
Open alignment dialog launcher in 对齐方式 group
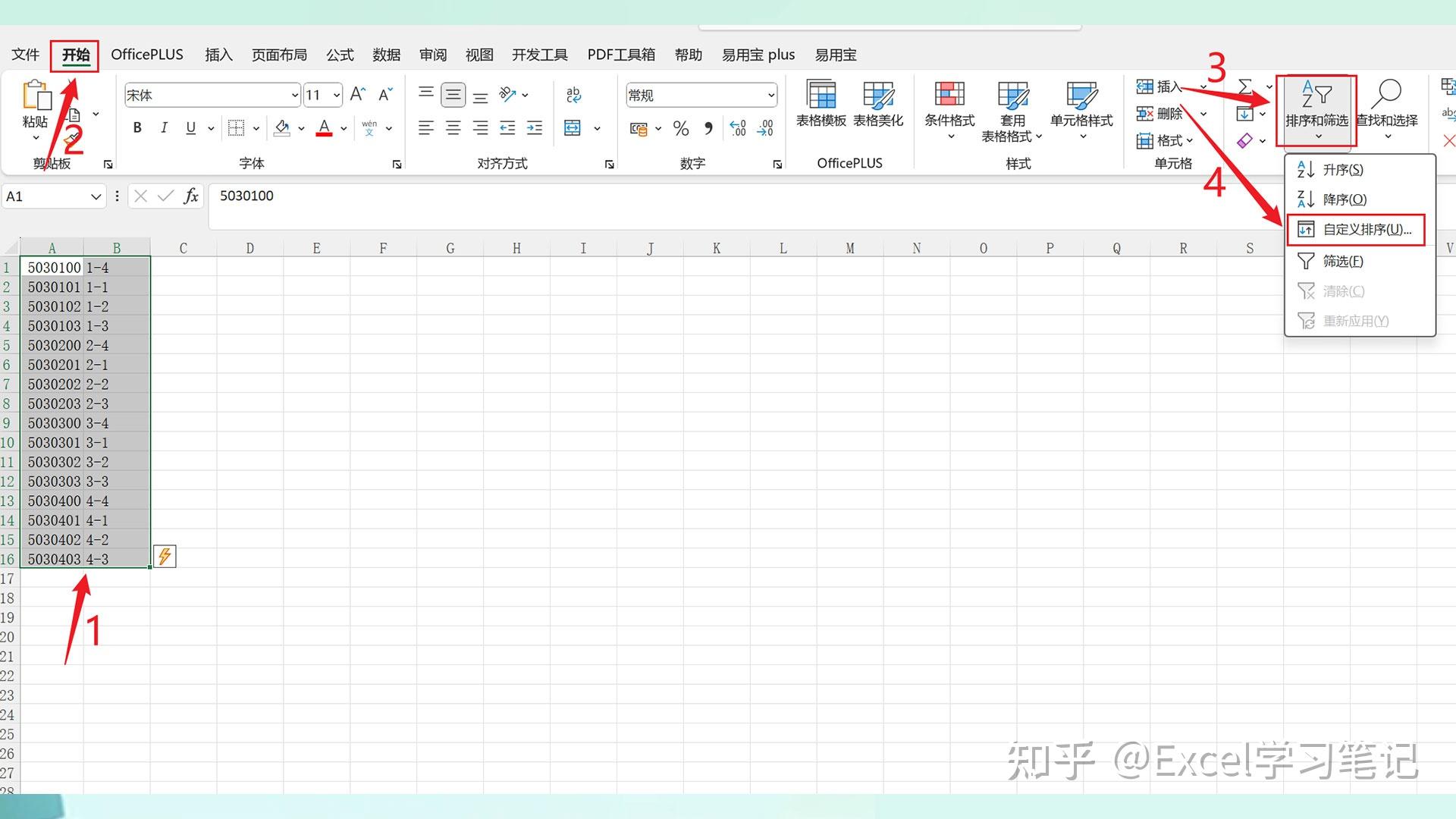coord(609,164)
